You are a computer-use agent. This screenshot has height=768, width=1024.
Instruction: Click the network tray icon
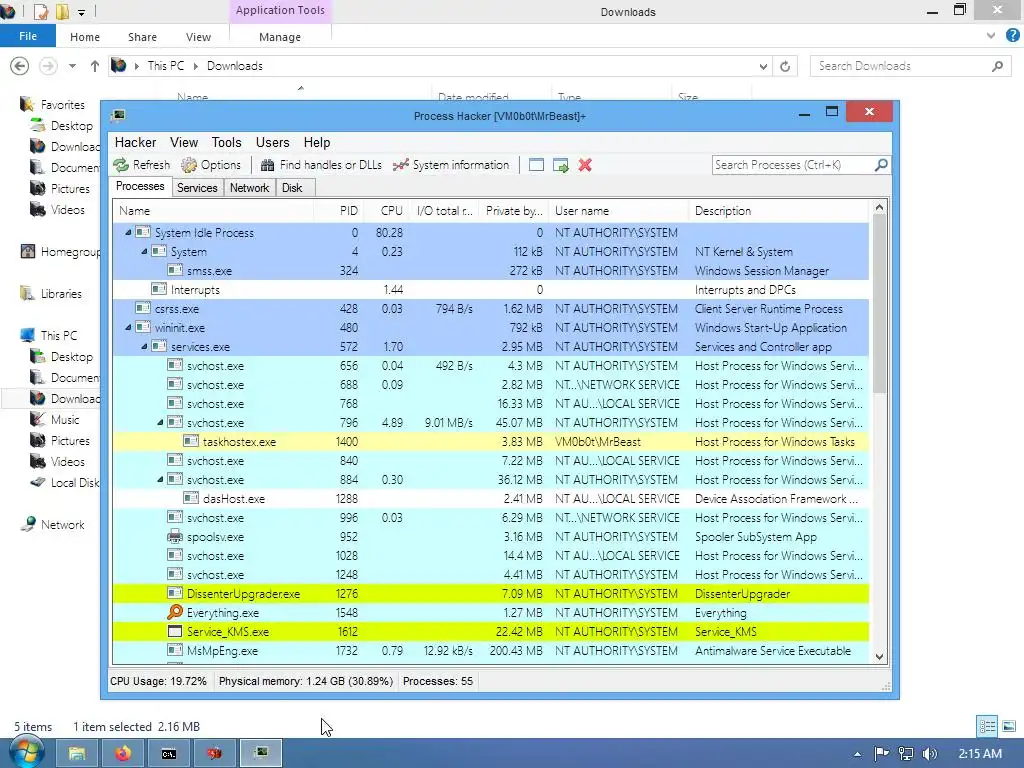[x=906, y=754]
